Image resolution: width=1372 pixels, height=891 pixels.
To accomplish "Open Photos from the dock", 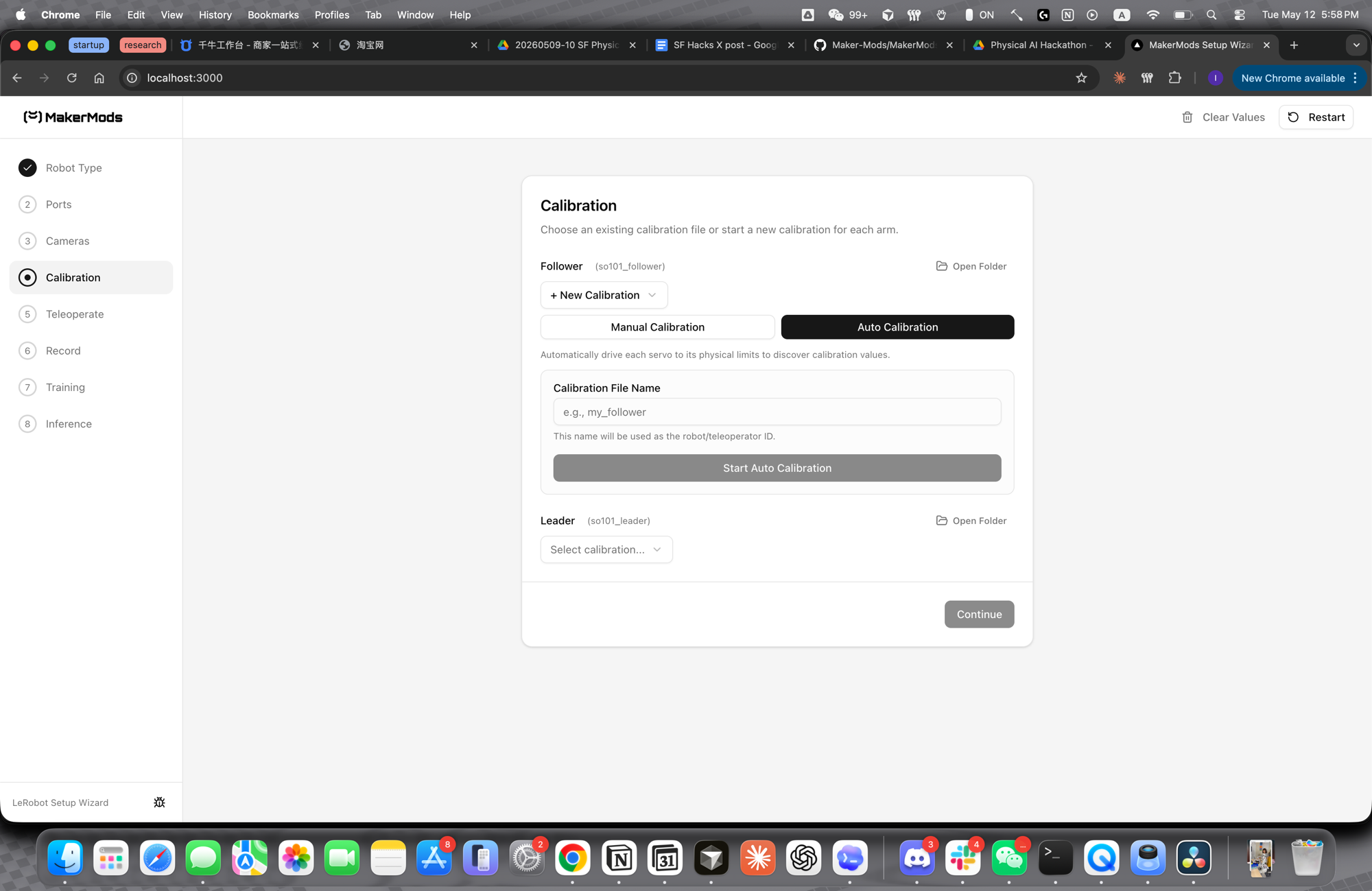I will point(296,858).
